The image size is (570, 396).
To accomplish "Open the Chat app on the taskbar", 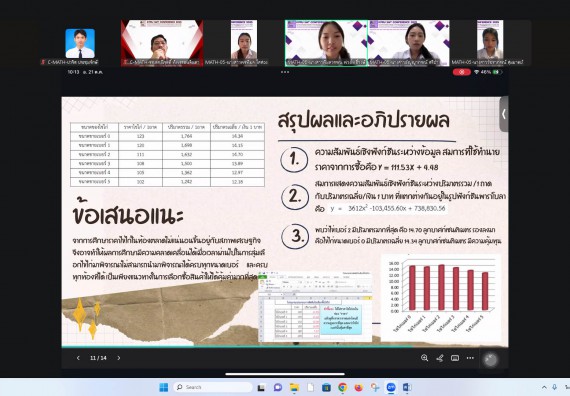I will tap(278, 388).
